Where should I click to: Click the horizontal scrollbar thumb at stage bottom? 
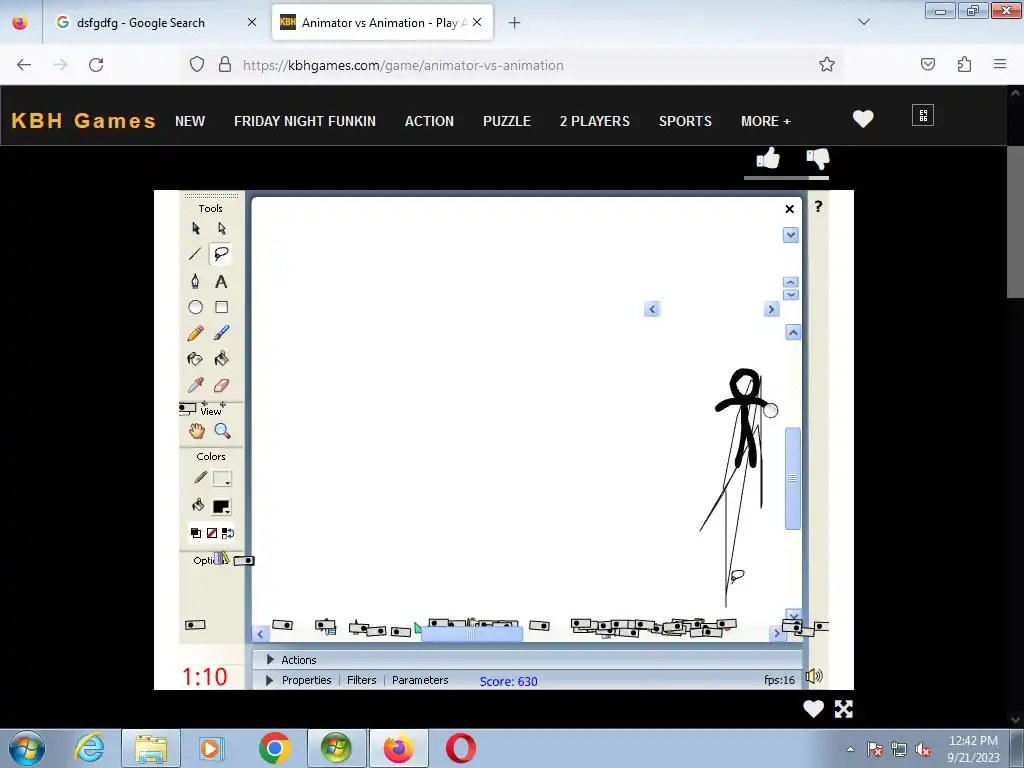472,633
